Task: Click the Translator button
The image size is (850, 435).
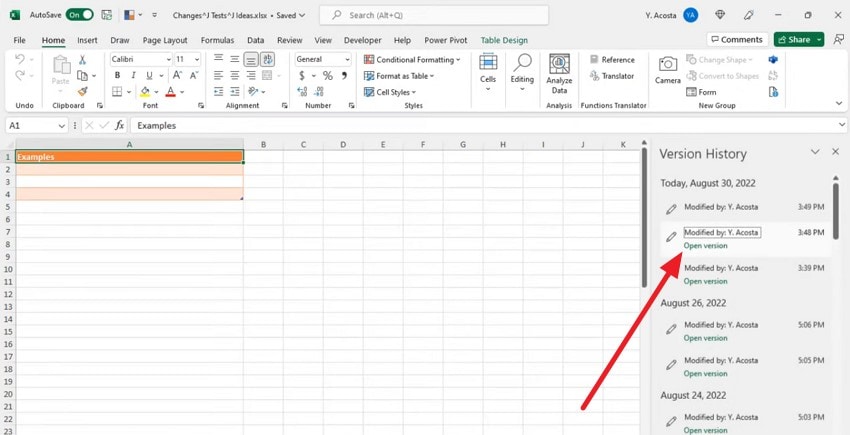Action: pyautogui.click(x=612, y=76)
